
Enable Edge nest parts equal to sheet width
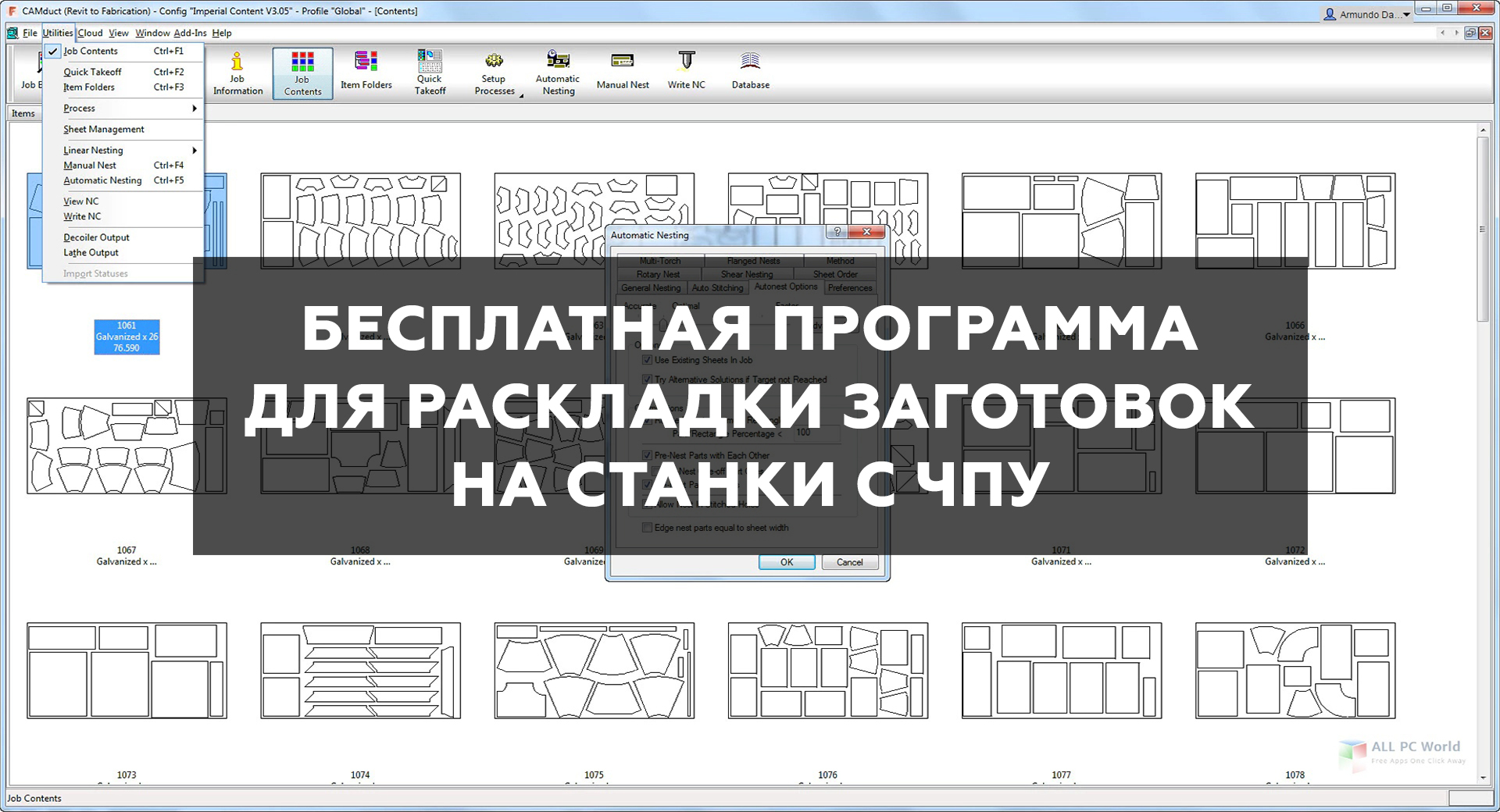coord(647,528)
